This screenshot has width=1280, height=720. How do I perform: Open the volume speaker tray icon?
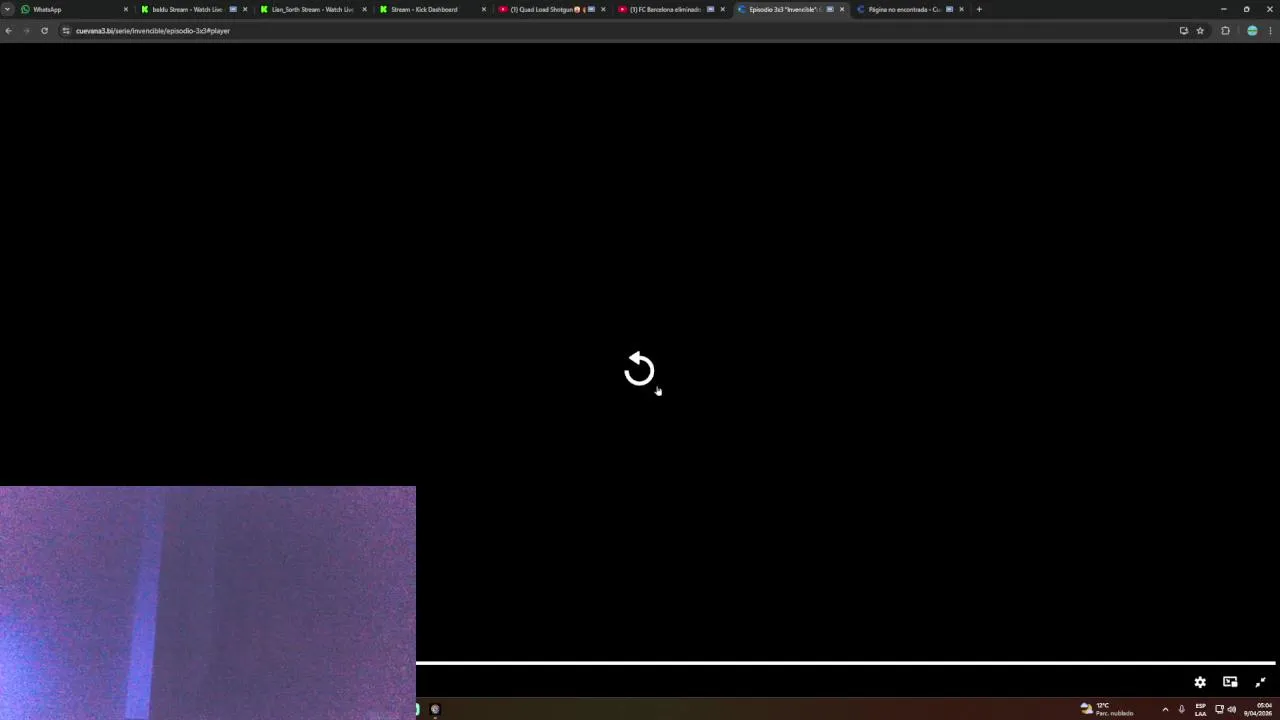[1232, 709]
